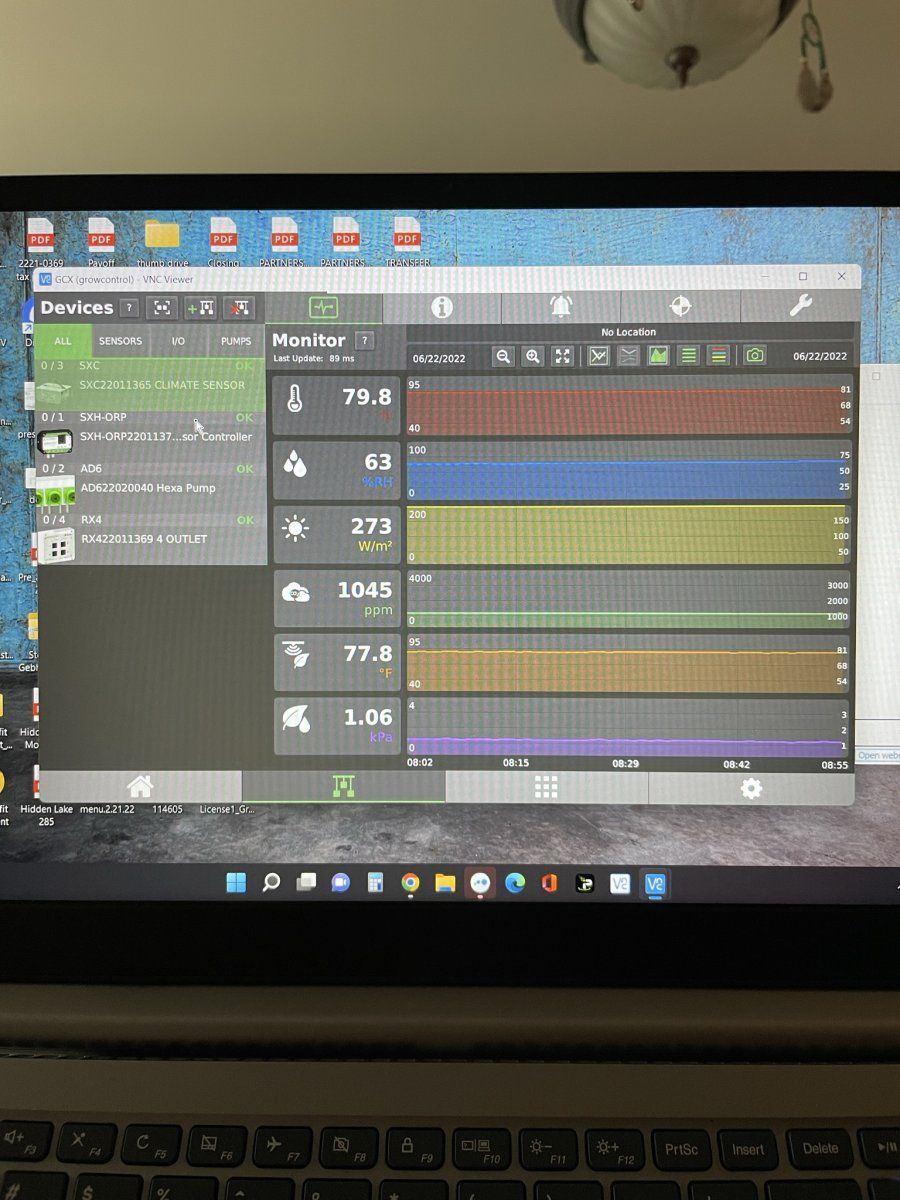This screenshot has height=1200, width=900.
Task: Click the remove device red X icon
Action: click(238, 308)
